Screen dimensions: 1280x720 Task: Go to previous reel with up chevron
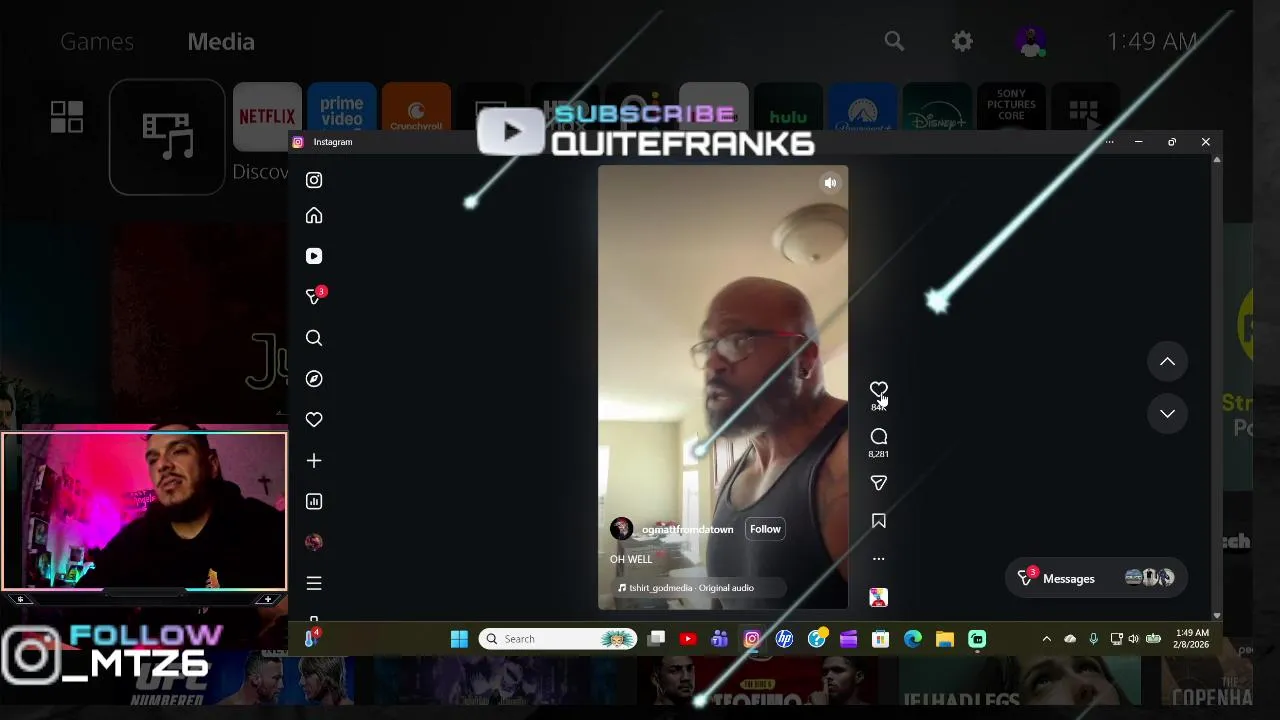(1167, 362)
